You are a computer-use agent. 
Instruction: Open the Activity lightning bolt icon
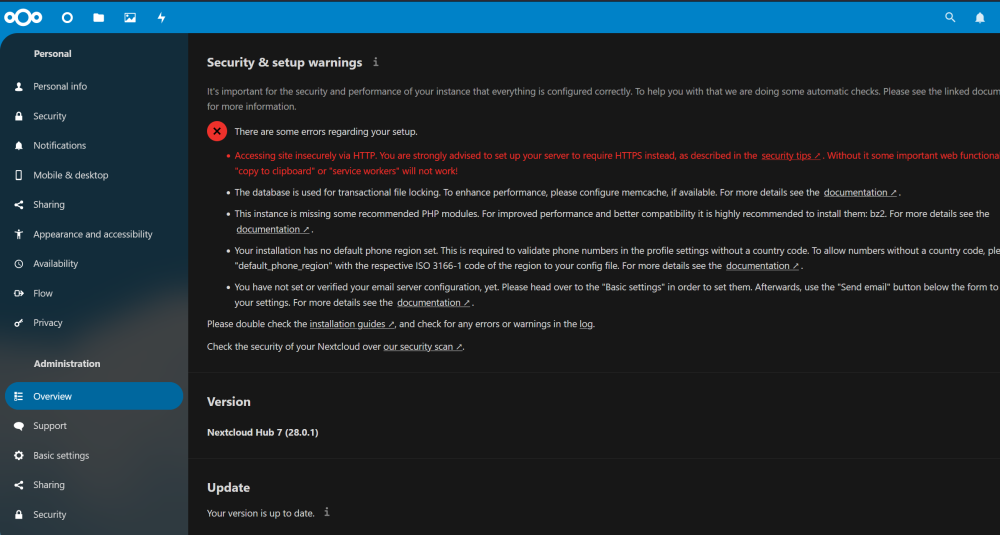coord(161,18)
